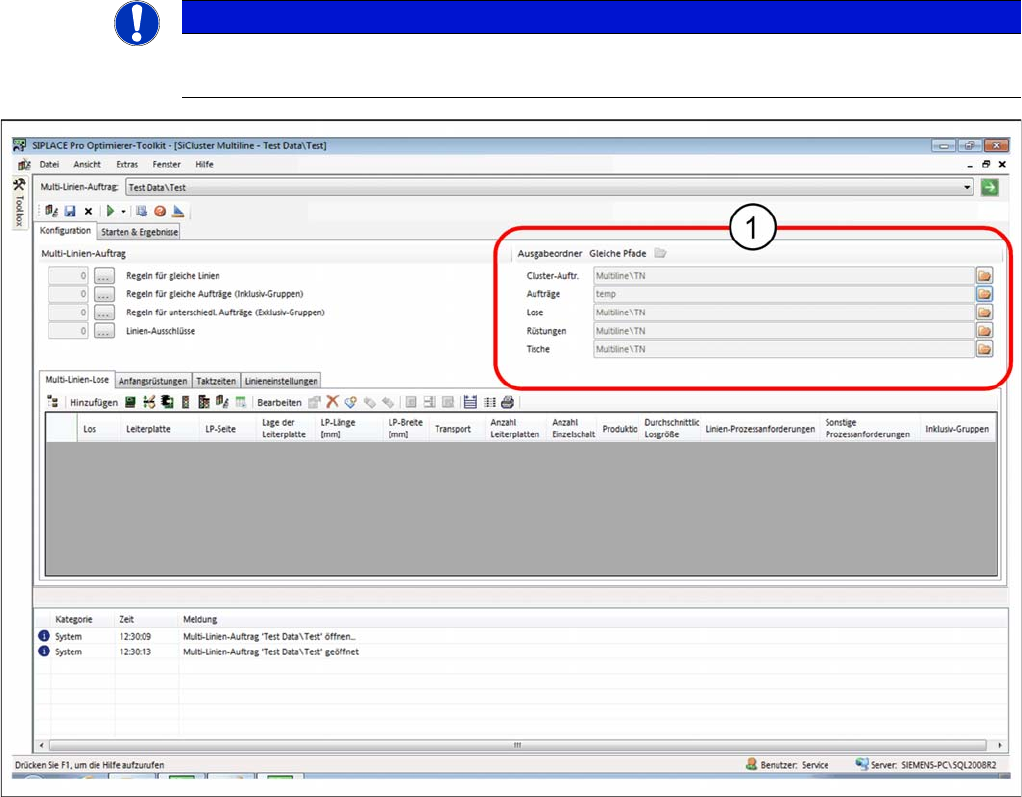Open the dropdown arrow beside the Start icon
This screenshot has height=797, width=1022.
tap(123, 211)
